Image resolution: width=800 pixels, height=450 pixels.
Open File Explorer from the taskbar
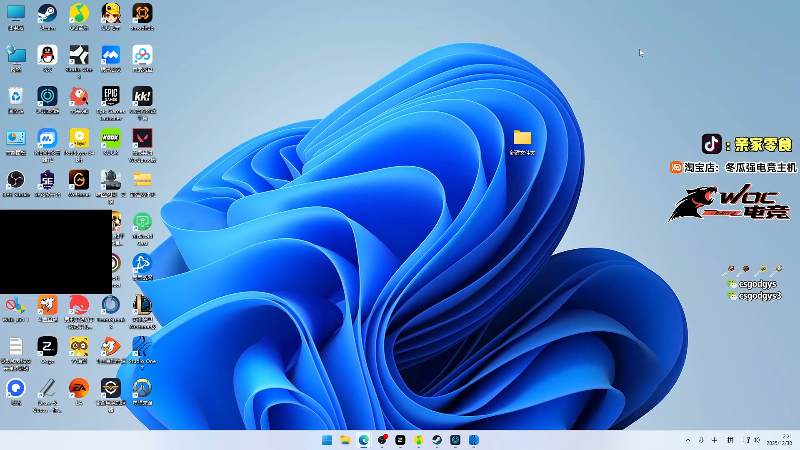tap(345, 440)
